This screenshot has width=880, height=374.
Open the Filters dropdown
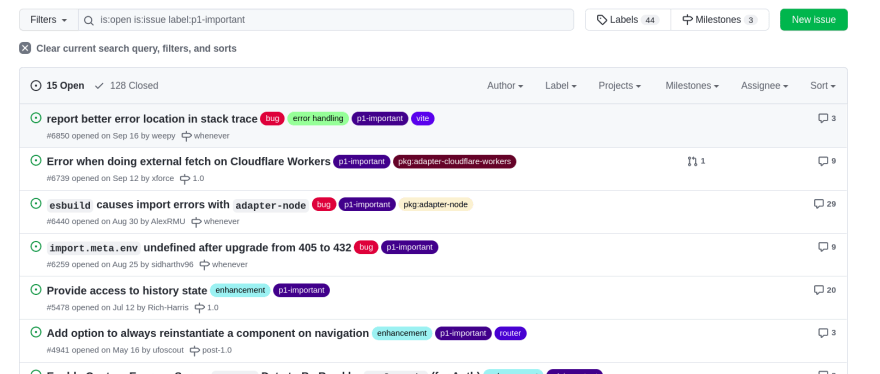click(x=49, y=20)
